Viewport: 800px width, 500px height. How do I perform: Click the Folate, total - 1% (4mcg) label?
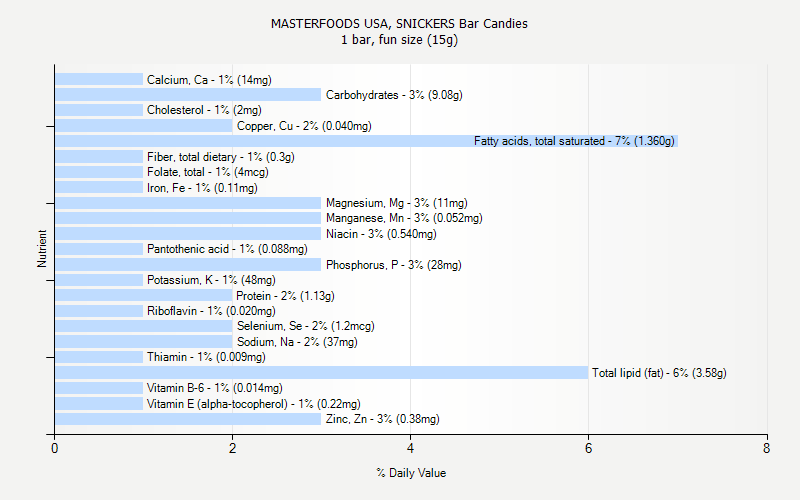pyautogui.click(x=208, y=172)
